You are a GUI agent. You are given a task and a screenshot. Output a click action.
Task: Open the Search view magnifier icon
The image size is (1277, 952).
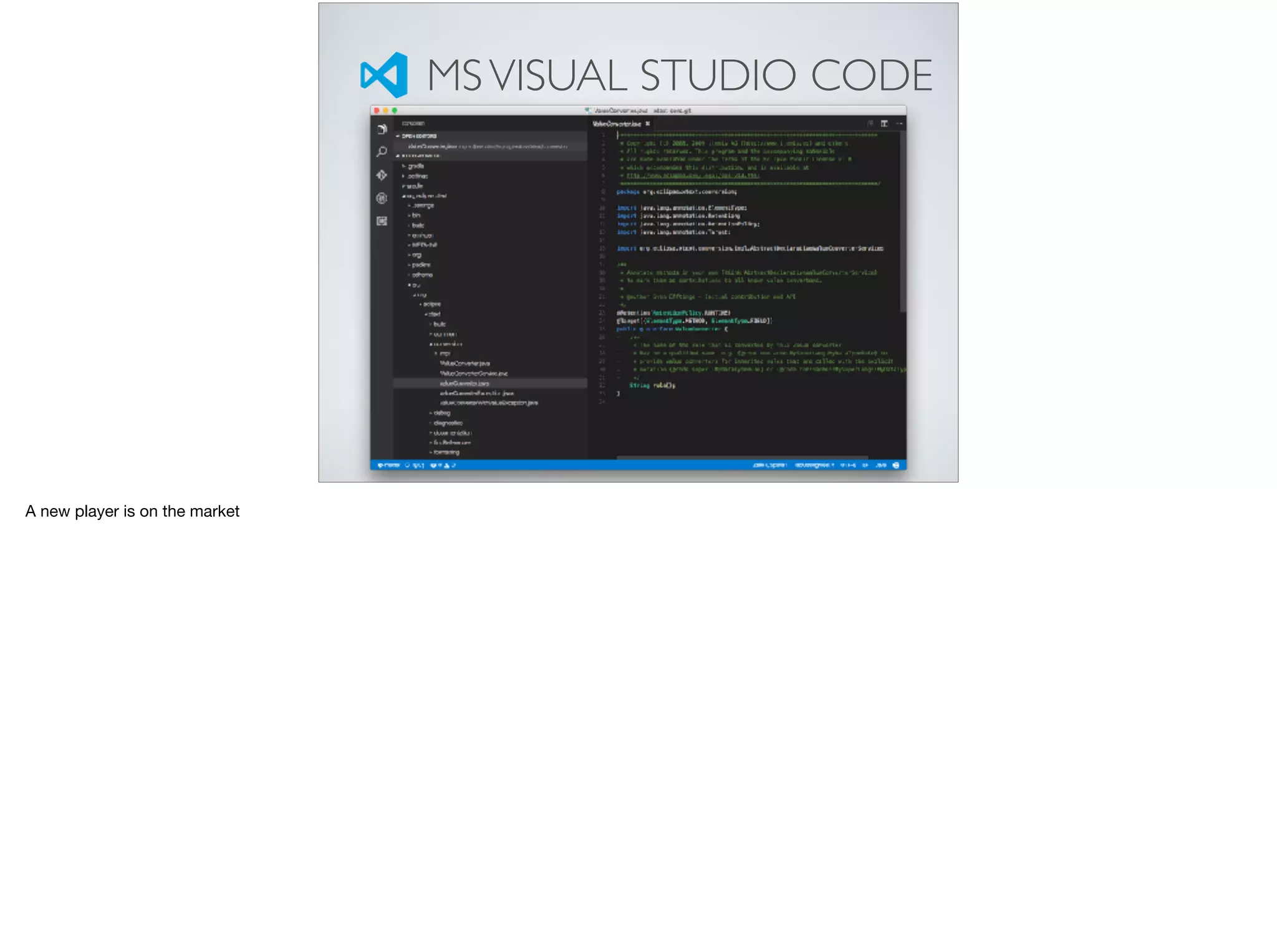(382, 152)
